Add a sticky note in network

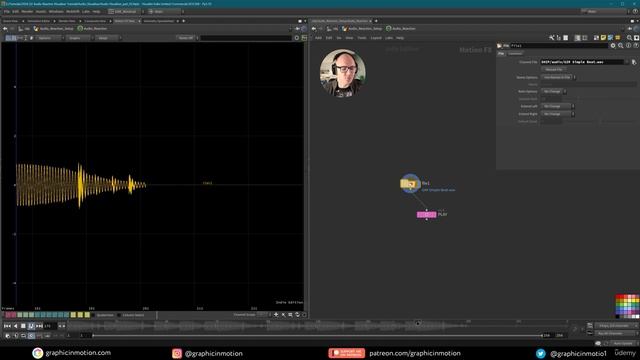pos(603,38)
